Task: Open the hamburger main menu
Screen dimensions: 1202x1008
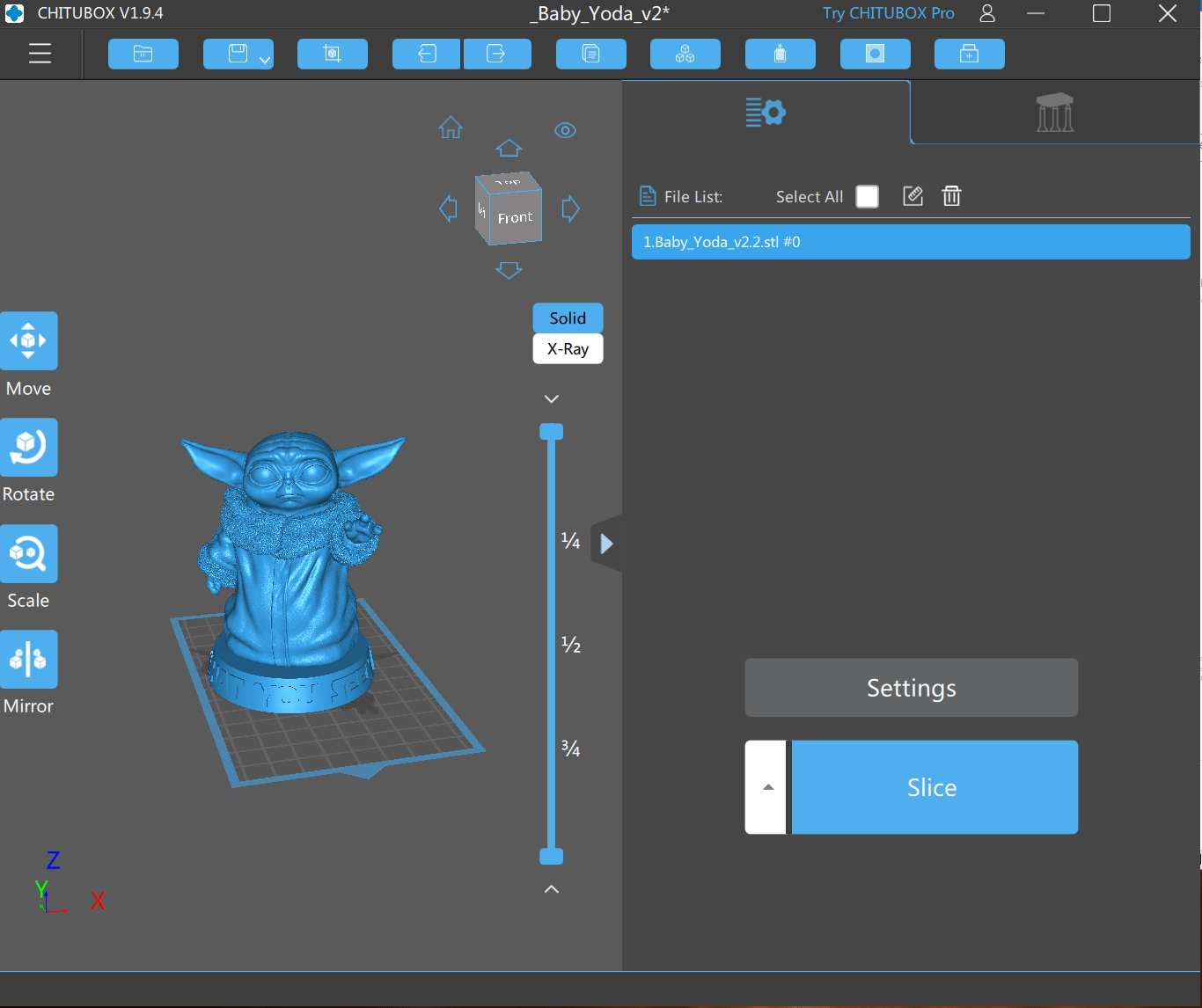Action: pos(40,54)
